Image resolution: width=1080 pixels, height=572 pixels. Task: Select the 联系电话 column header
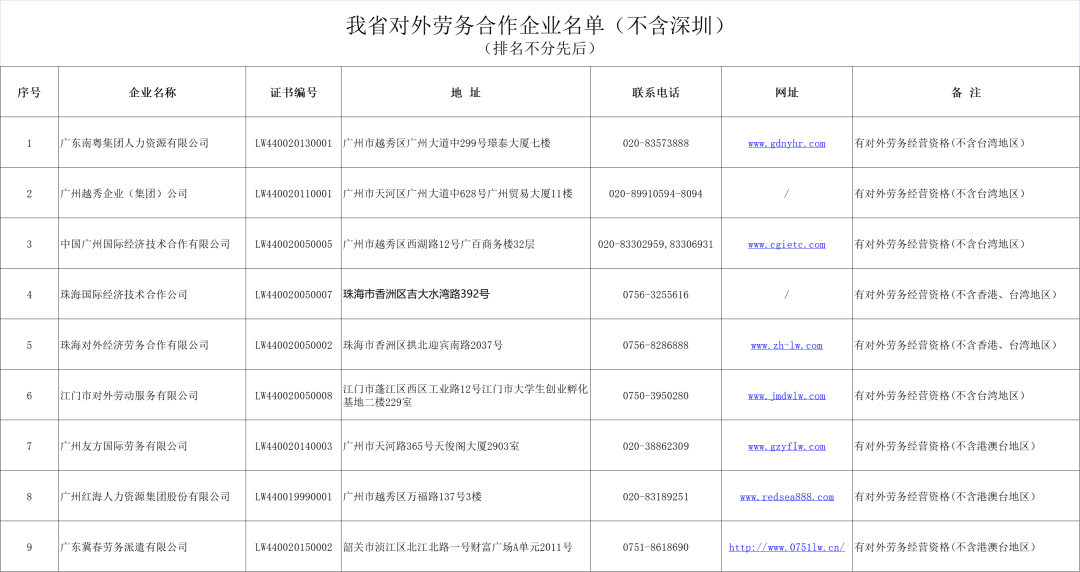656,92
